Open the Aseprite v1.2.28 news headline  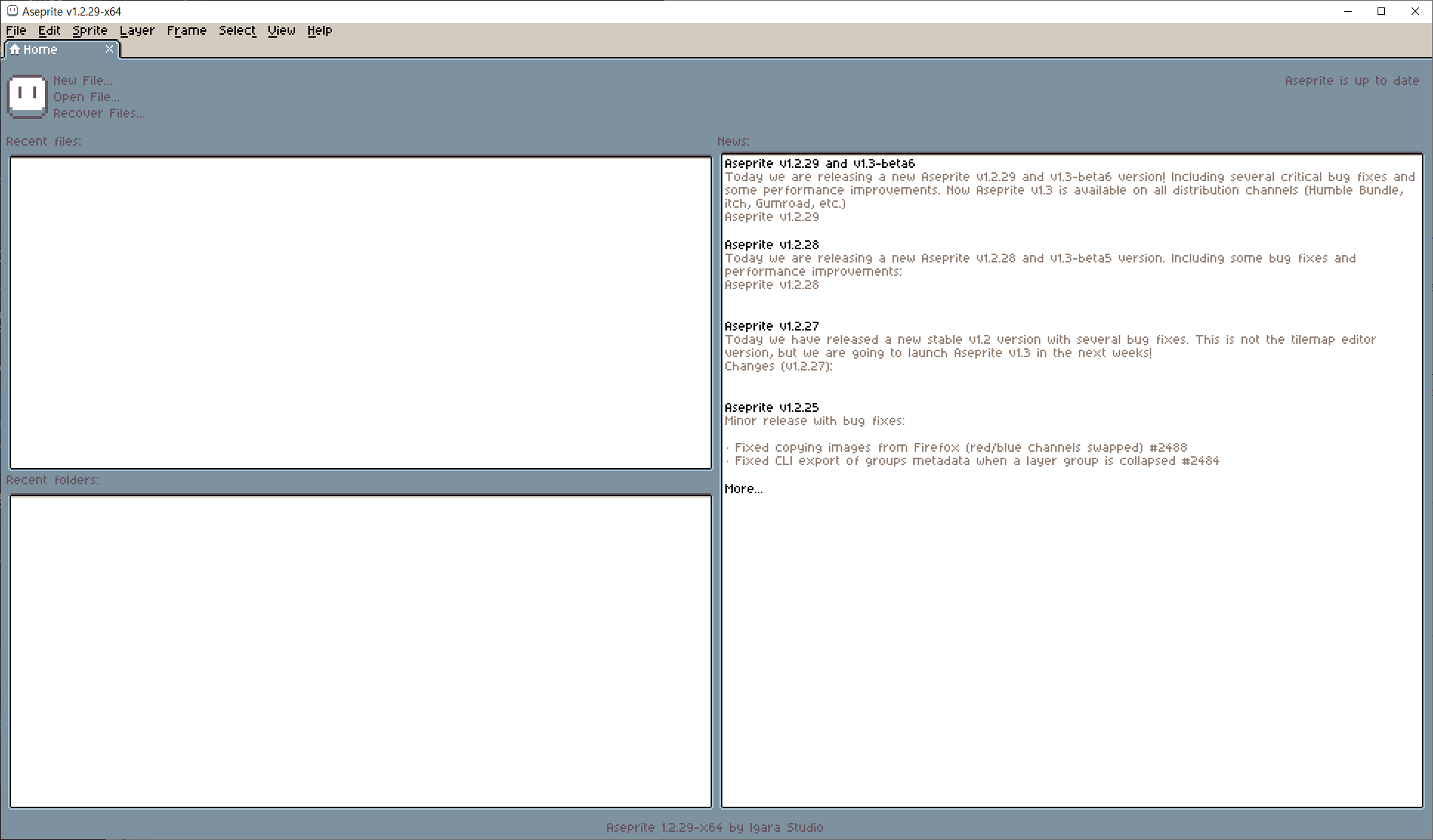click(x=771, y=245)
